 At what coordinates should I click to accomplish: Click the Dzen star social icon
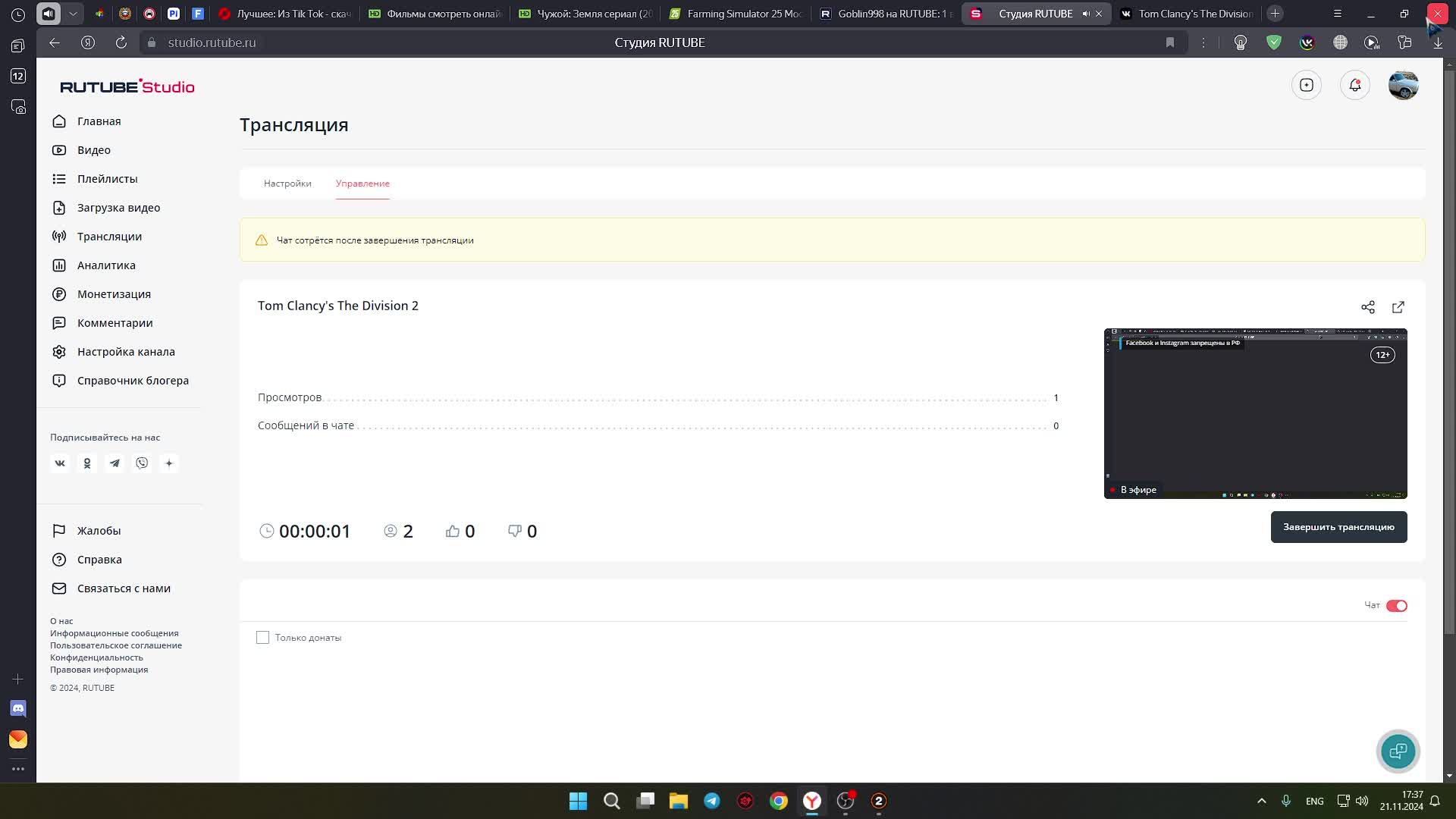pyautogui.click(x=169, y=463)
